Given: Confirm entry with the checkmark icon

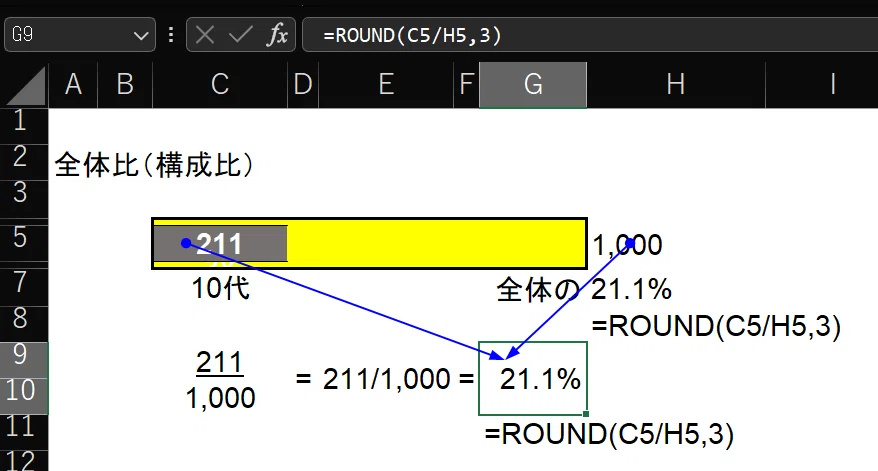Looking at the screenshot, I should (240, 35).
